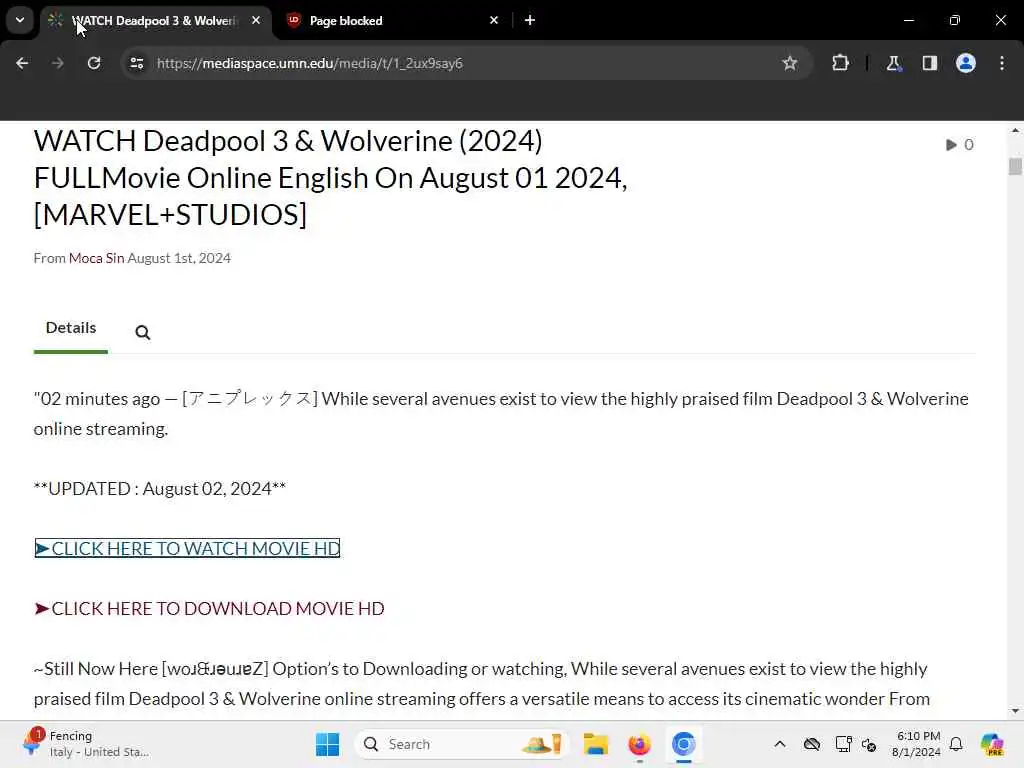Click the CLICK HERE TO WATCH MOVIE HD link
1024x768 pixels.
click(x=187, y=549)
